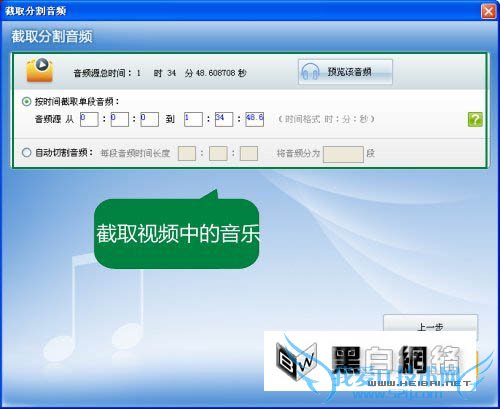Screen dimensions: 500x409
Task: Click the end minute field showing 34
Action: (x=224, y=119)
